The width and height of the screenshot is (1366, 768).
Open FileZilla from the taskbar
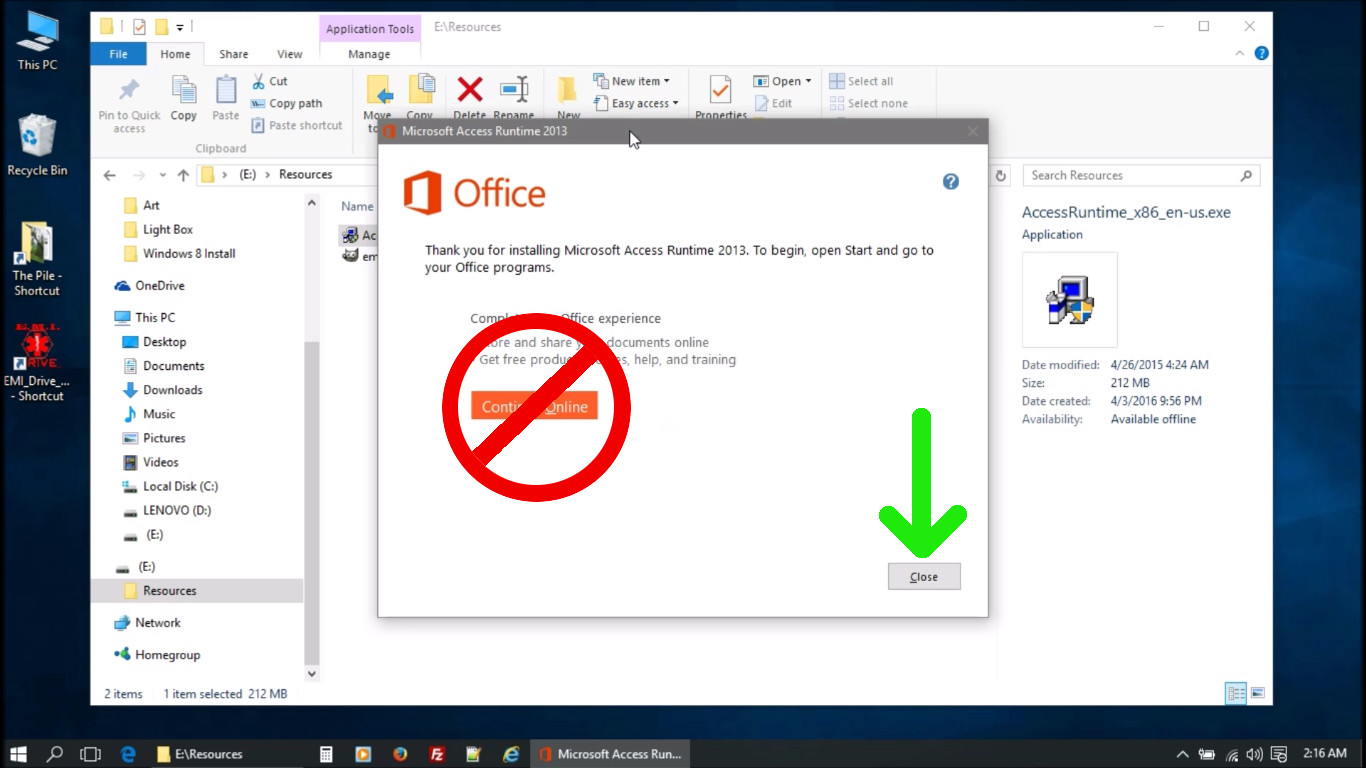pyautogui.click(x=437, y=754)
